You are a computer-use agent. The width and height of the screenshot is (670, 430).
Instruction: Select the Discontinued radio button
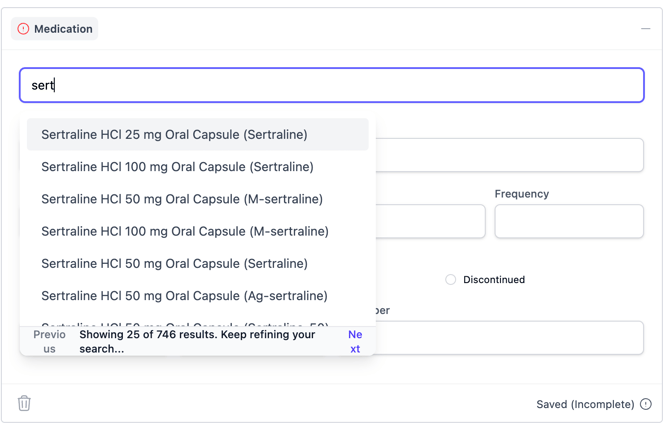(x=450, y=280)
